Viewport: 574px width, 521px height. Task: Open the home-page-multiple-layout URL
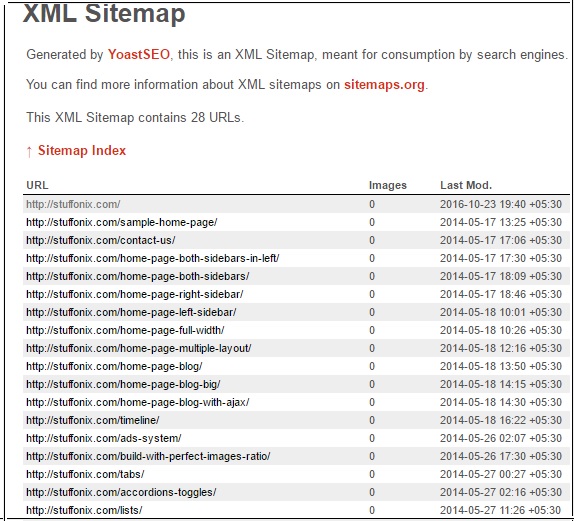coord(139,348)
